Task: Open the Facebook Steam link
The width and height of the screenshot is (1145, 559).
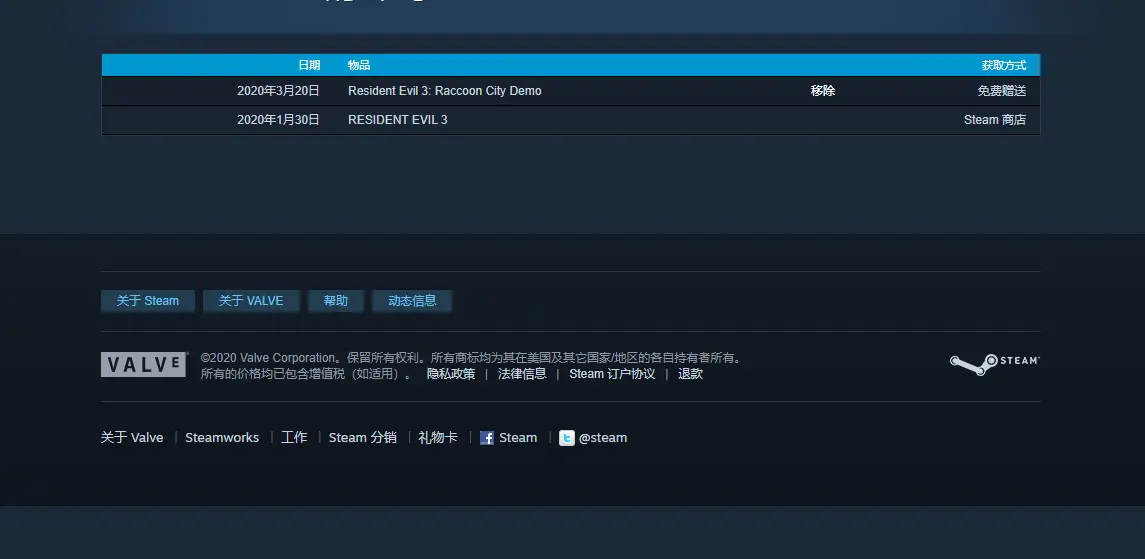Action: point(508,438)
